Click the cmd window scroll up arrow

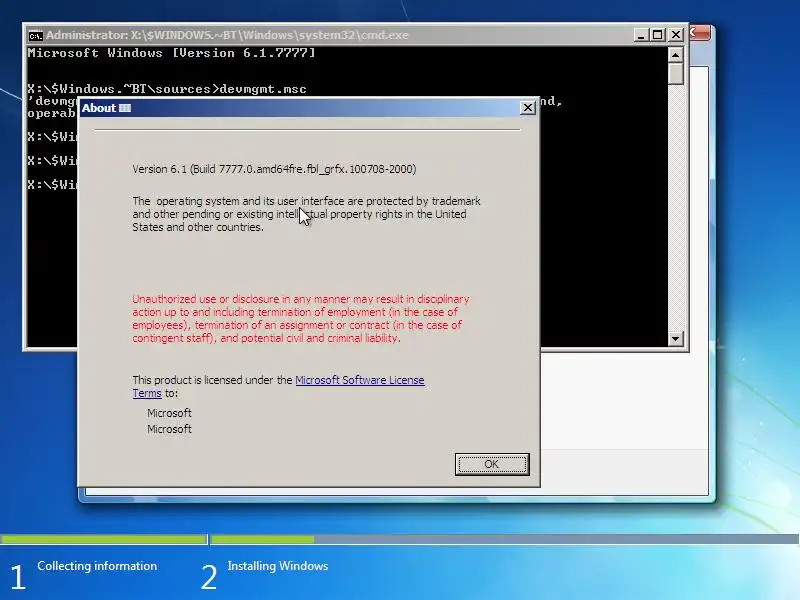(x=676, y=55)
